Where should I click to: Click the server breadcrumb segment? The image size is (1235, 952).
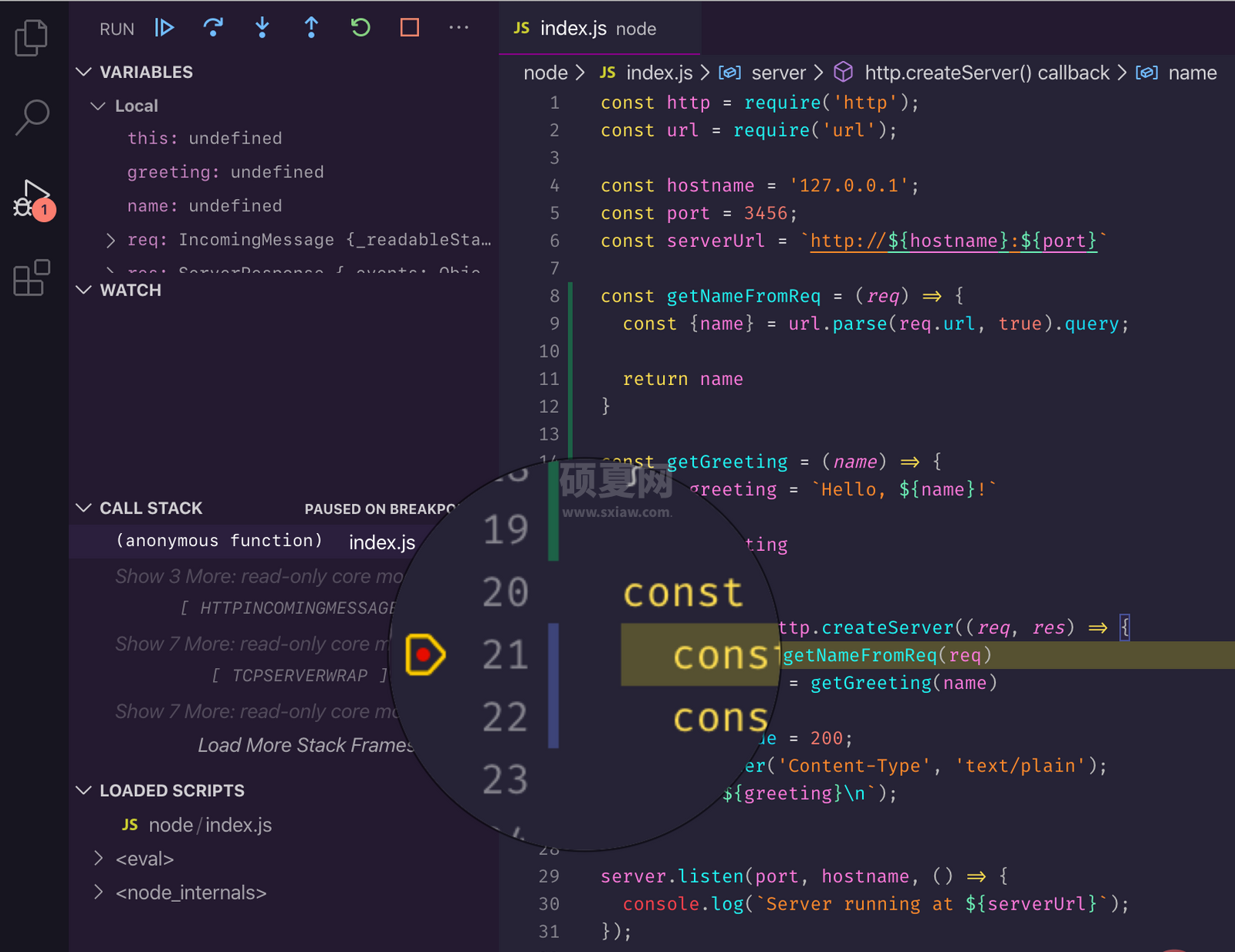tap(778, 73)
